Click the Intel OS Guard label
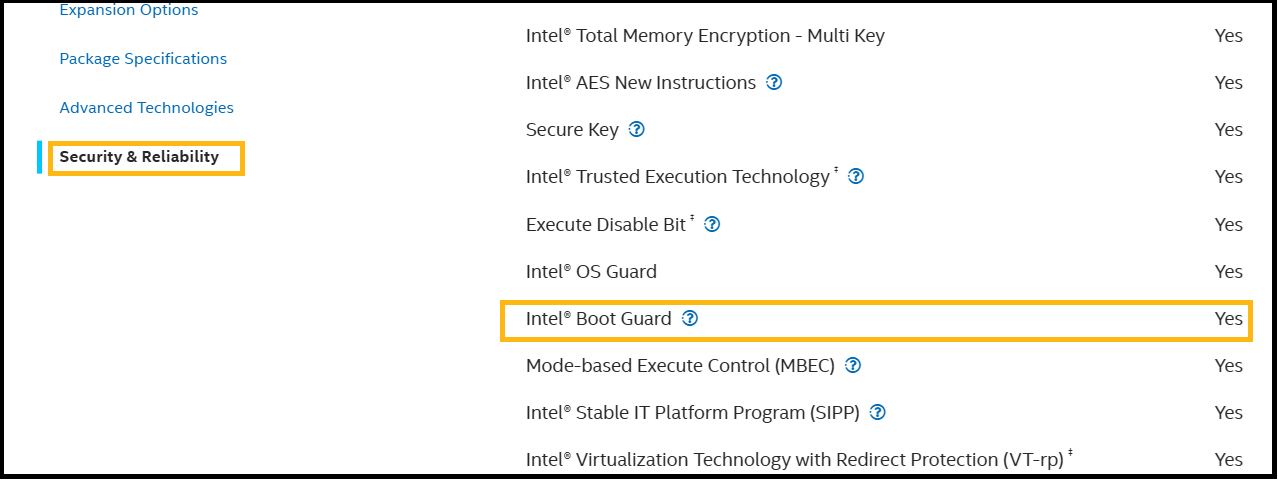This screenshot has height=480, width=1278. [x=591, y=272]
